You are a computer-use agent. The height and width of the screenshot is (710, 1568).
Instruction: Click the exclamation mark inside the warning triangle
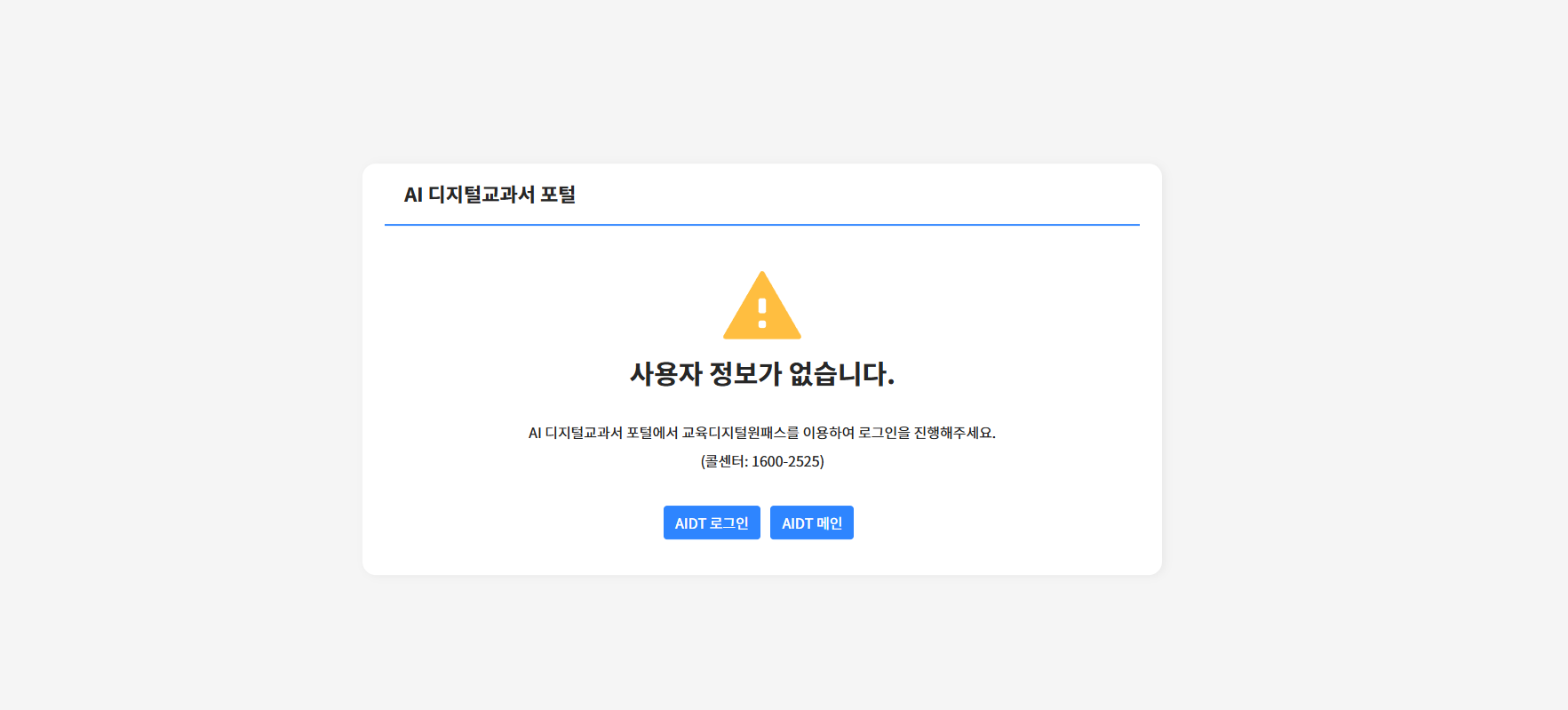tap(762, 313)
